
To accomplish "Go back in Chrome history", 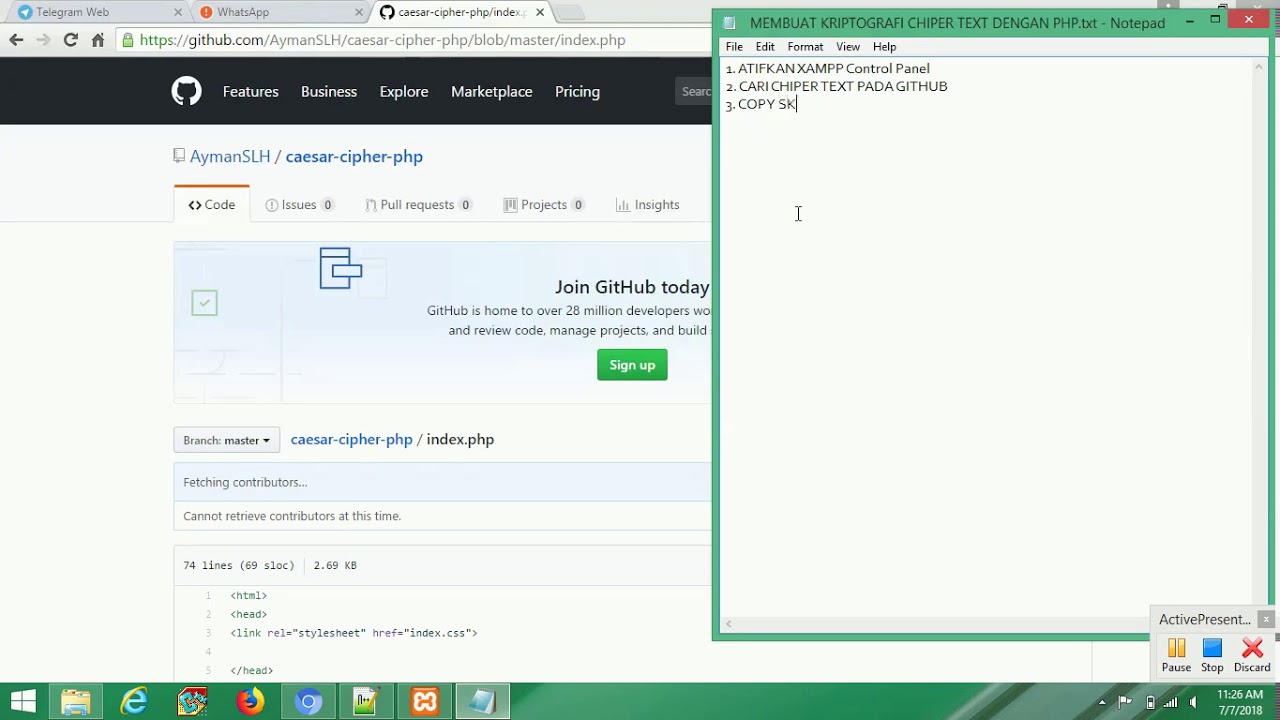I will click(x=16, y=40).
